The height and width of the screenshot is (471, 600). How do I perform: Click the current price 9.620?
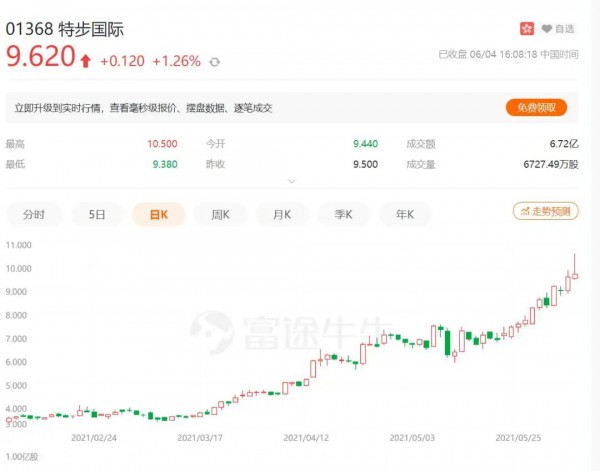pos(40,56)
